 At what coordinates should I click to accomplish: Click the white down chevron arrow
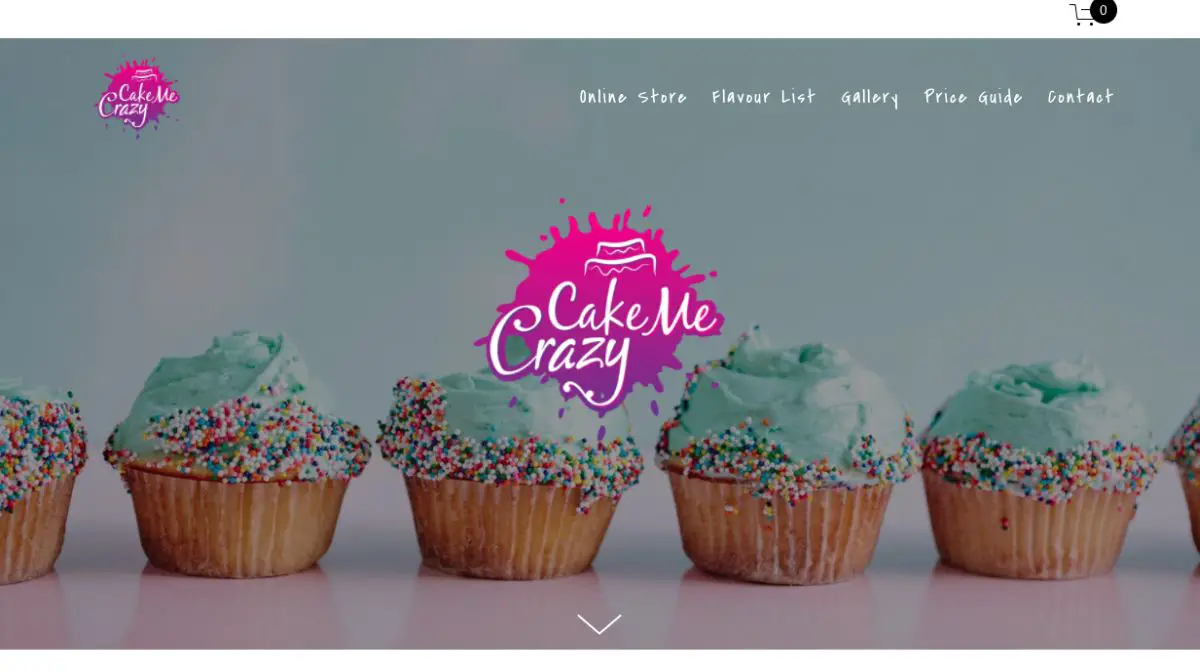599,624
